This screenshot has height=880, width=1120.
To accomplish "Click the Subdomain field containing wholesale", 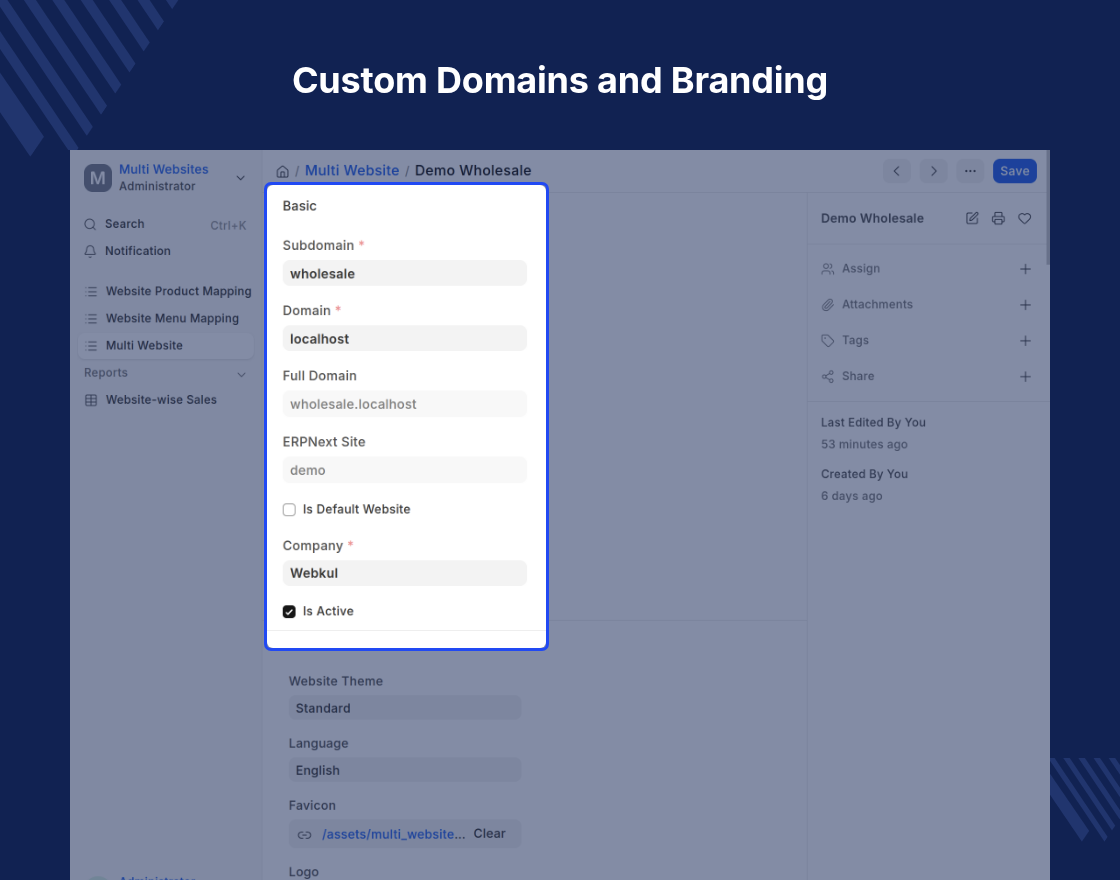I will coord(405,273).
